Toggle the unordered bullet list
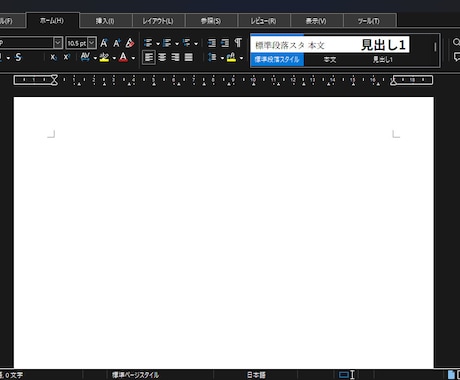 tap(148, 43)
